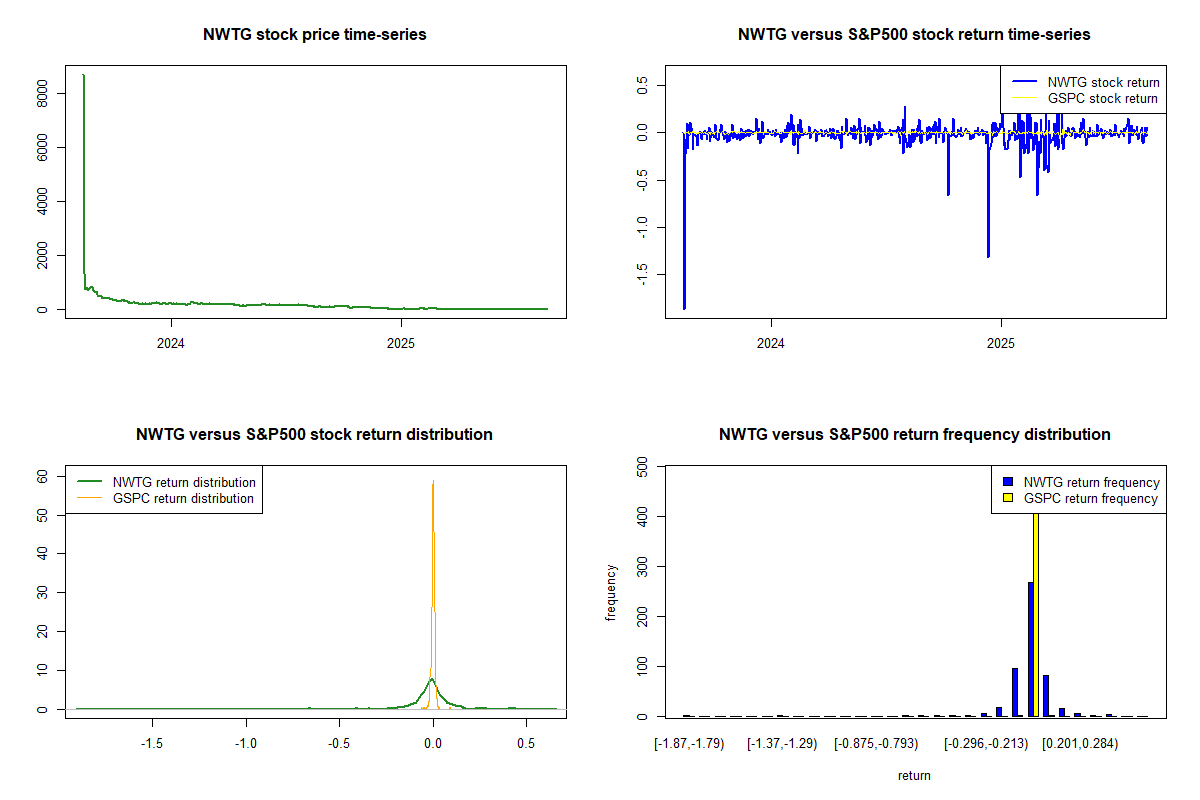This screenshot has height=800, width=1200.
Task: Click the 8000 y-axis label on price chart
Action: [x=44, y=93]
